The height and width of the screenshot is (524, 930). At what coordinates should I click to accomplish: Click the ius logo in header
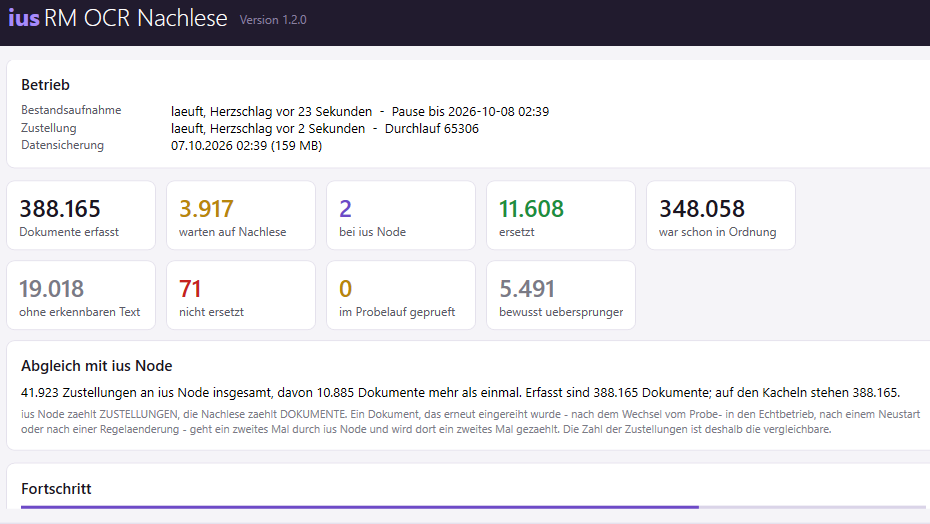pos(24,18)
